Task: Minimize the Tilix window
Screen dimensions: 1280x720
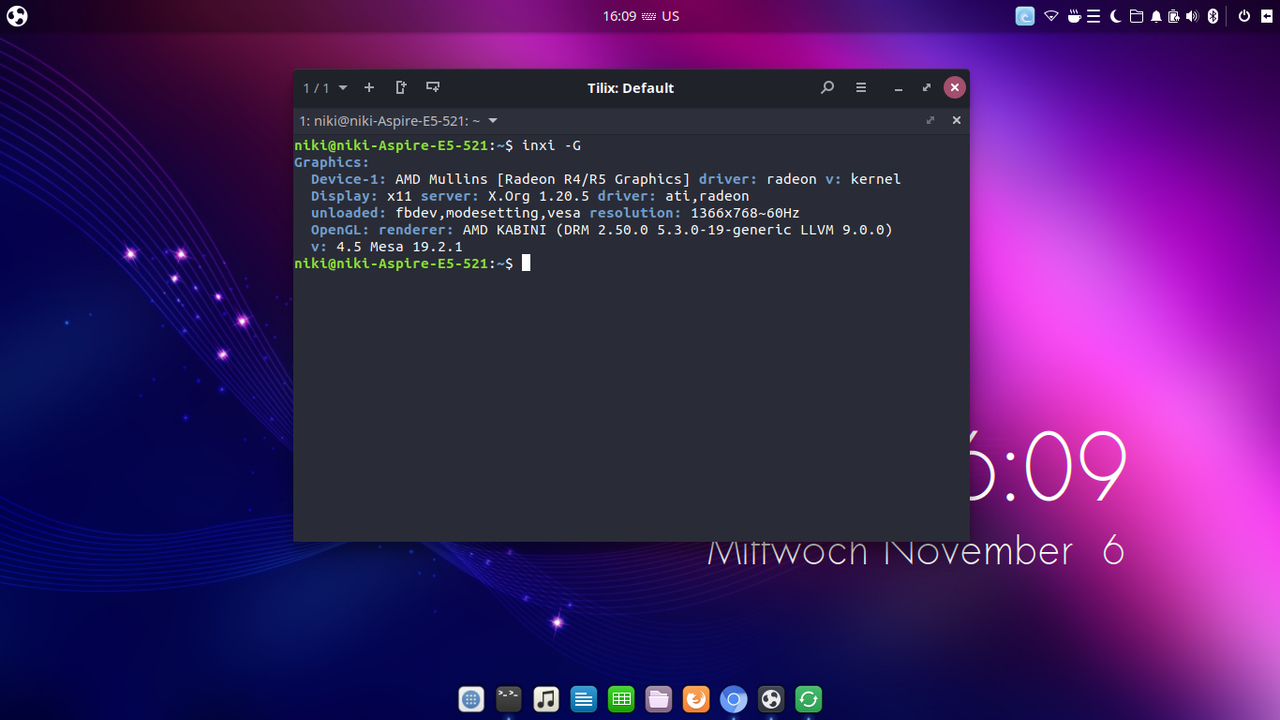Action: (x=899, y=88)
